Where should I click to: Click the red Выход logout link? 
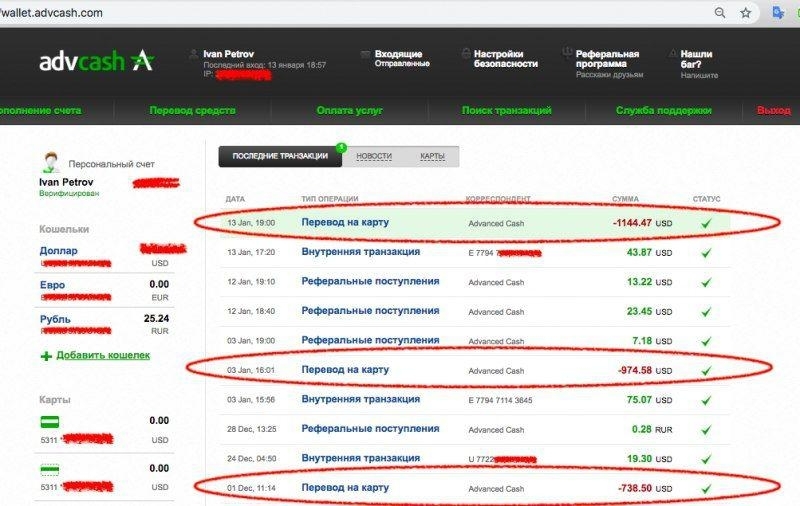click(774, 111)
